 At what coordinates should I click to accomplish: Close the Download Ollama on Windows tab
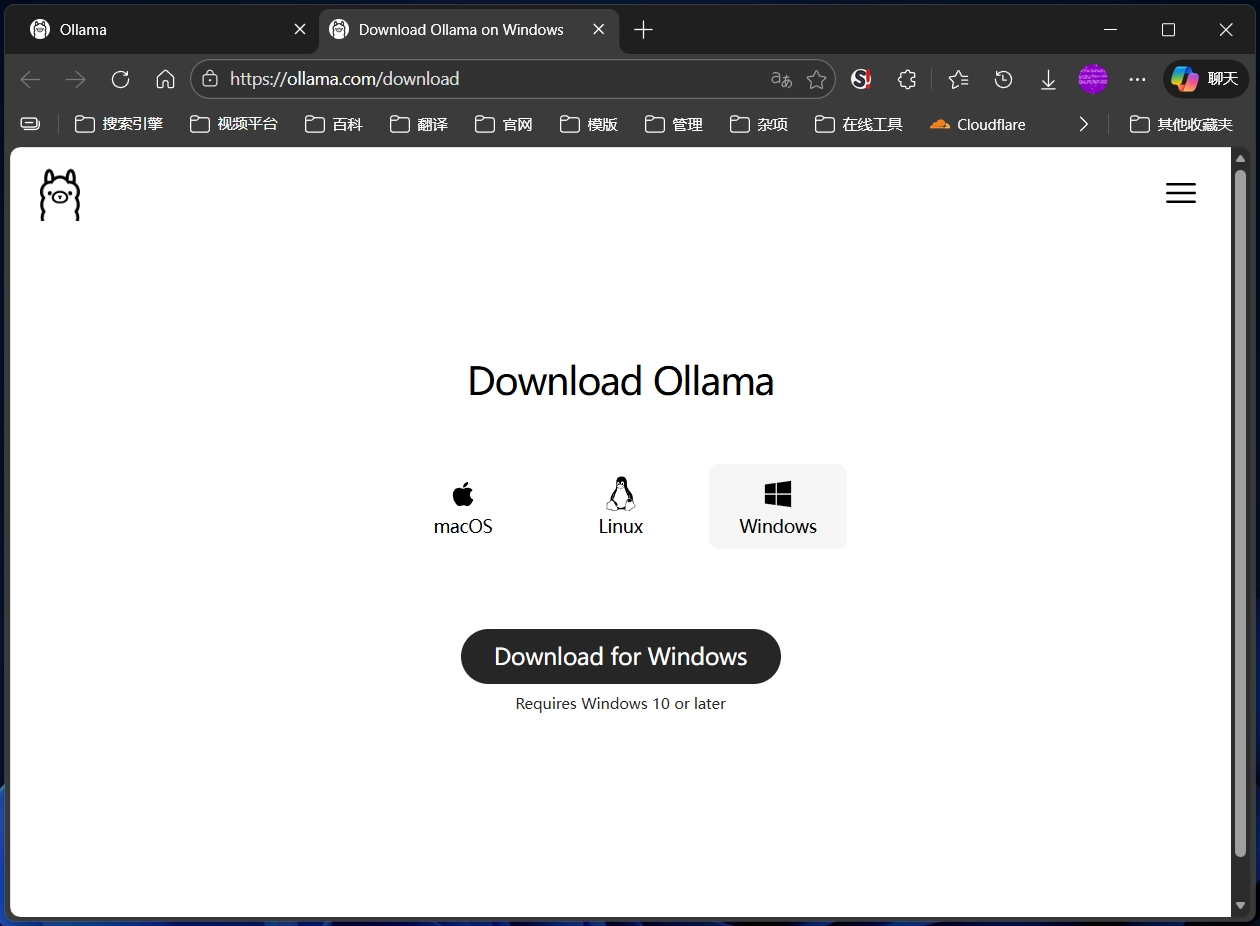(x=599, y=30)
